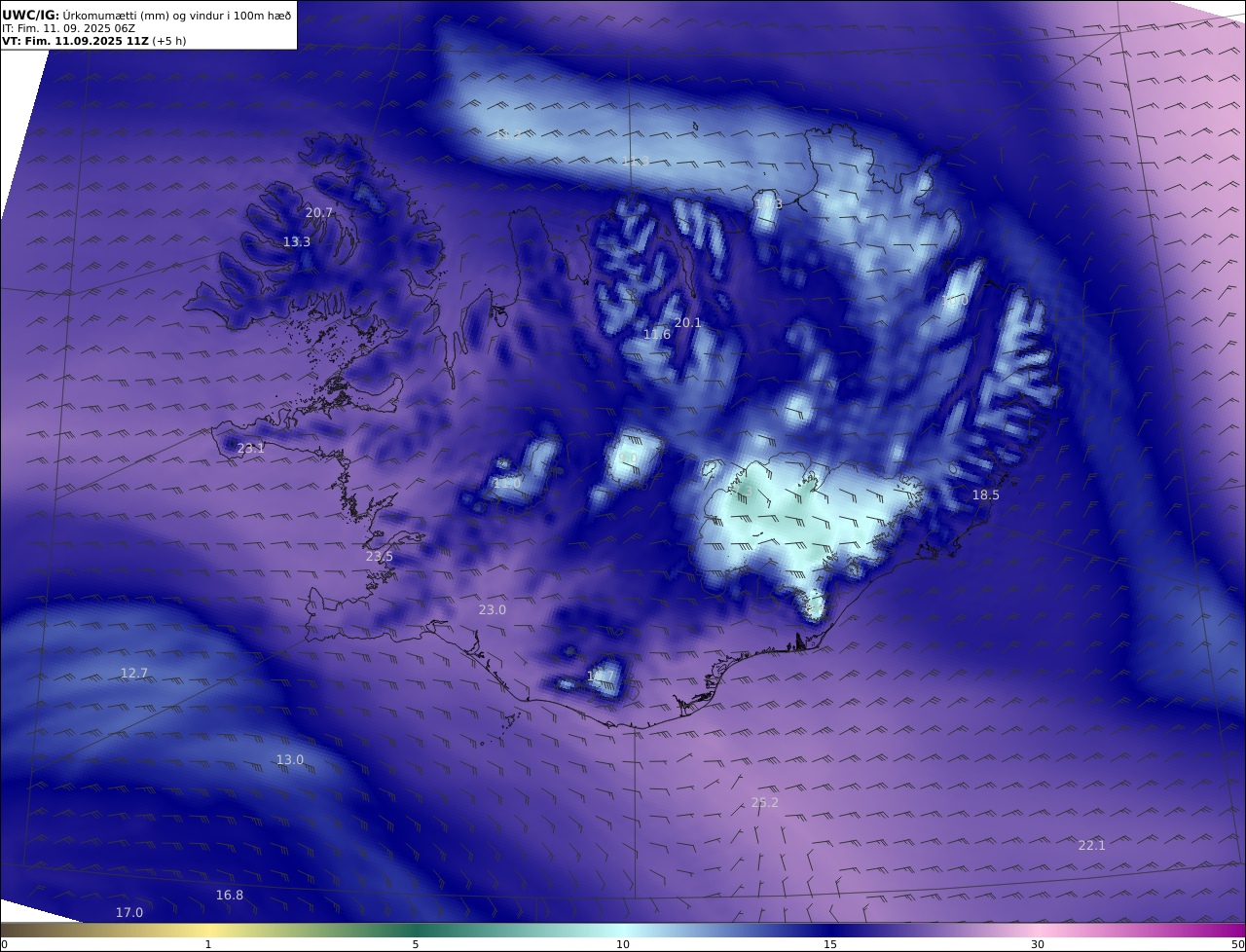Click the 23.5 value on the map
This screenshot has width=1246, height=952.
pyautogui.click(x=380, y=556)
